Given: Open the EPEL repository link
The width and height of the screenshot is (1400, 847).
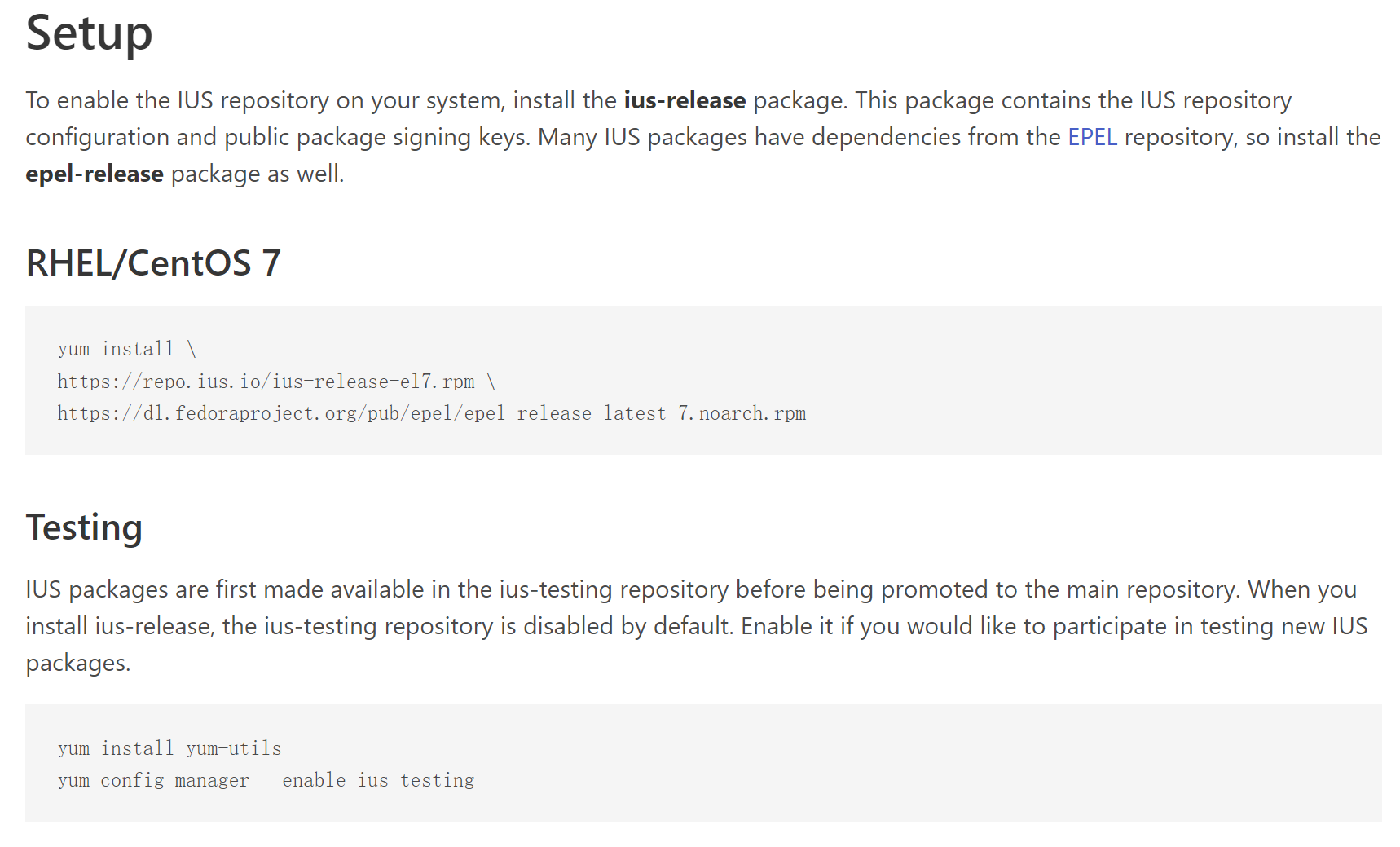Looking at the screenshot, I should 1092,137.
